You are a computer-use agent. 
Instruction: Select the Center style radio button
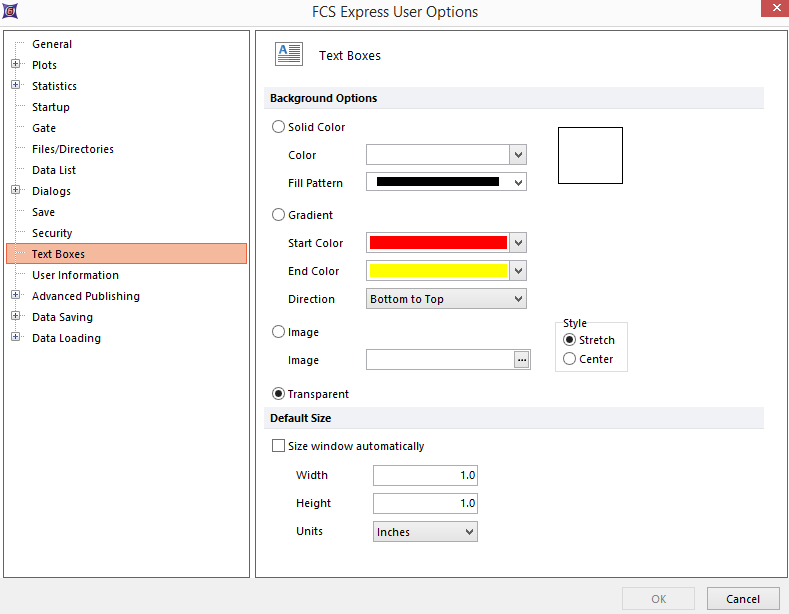tap(570, 359)
